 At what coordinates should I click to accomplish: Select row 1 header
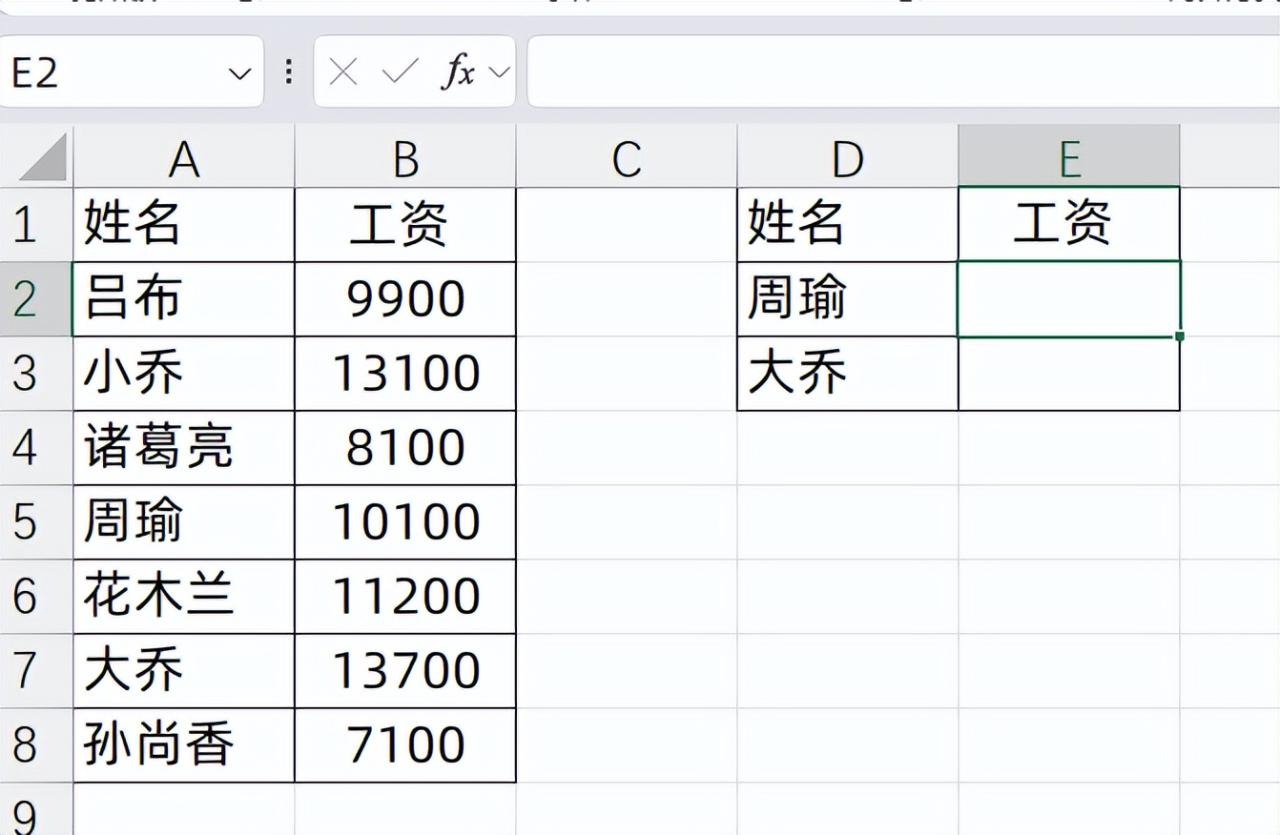(x=36, y=224)
